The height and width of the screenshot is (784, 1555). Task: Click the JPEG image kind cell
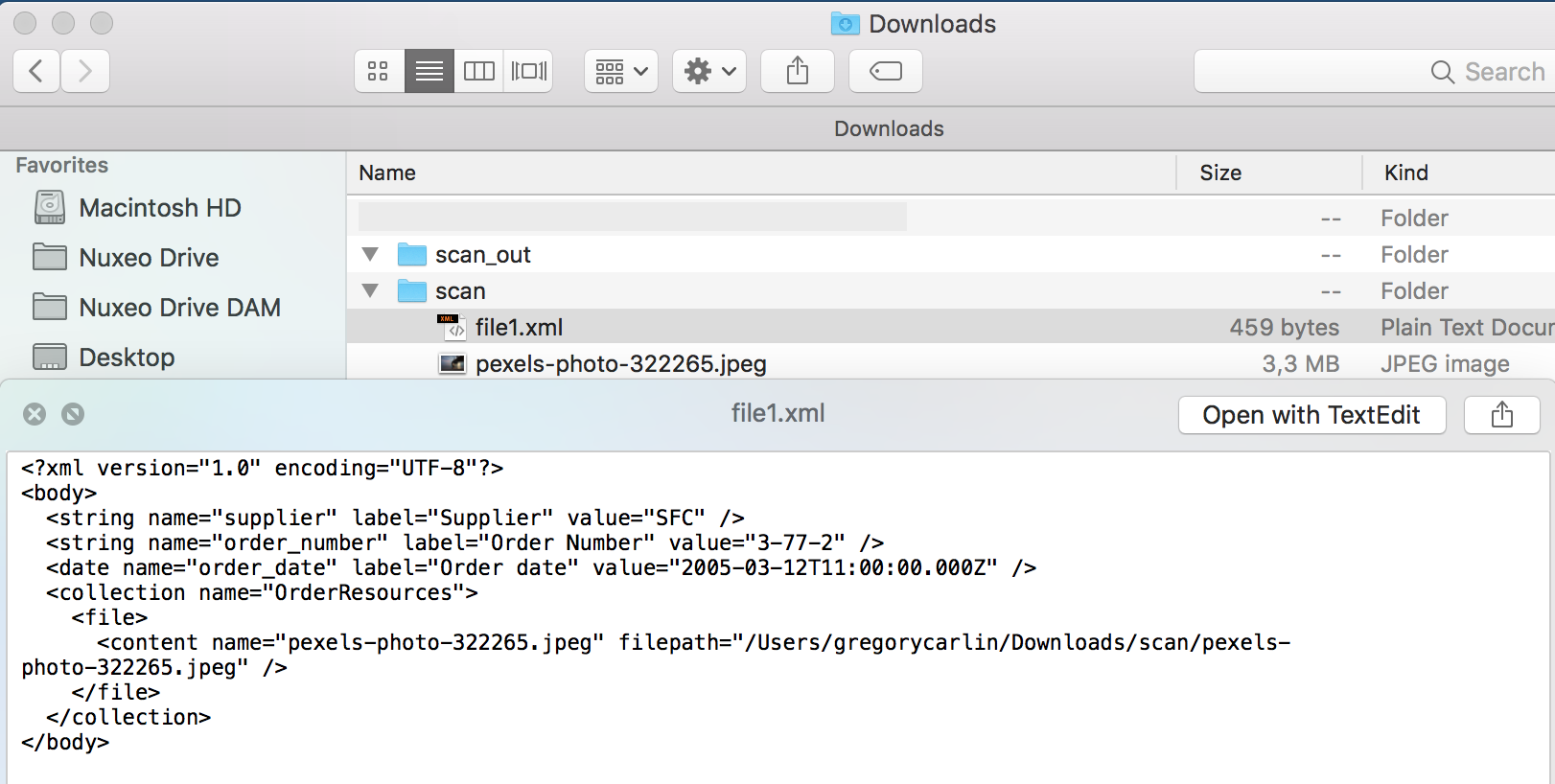click(1445, 363)
